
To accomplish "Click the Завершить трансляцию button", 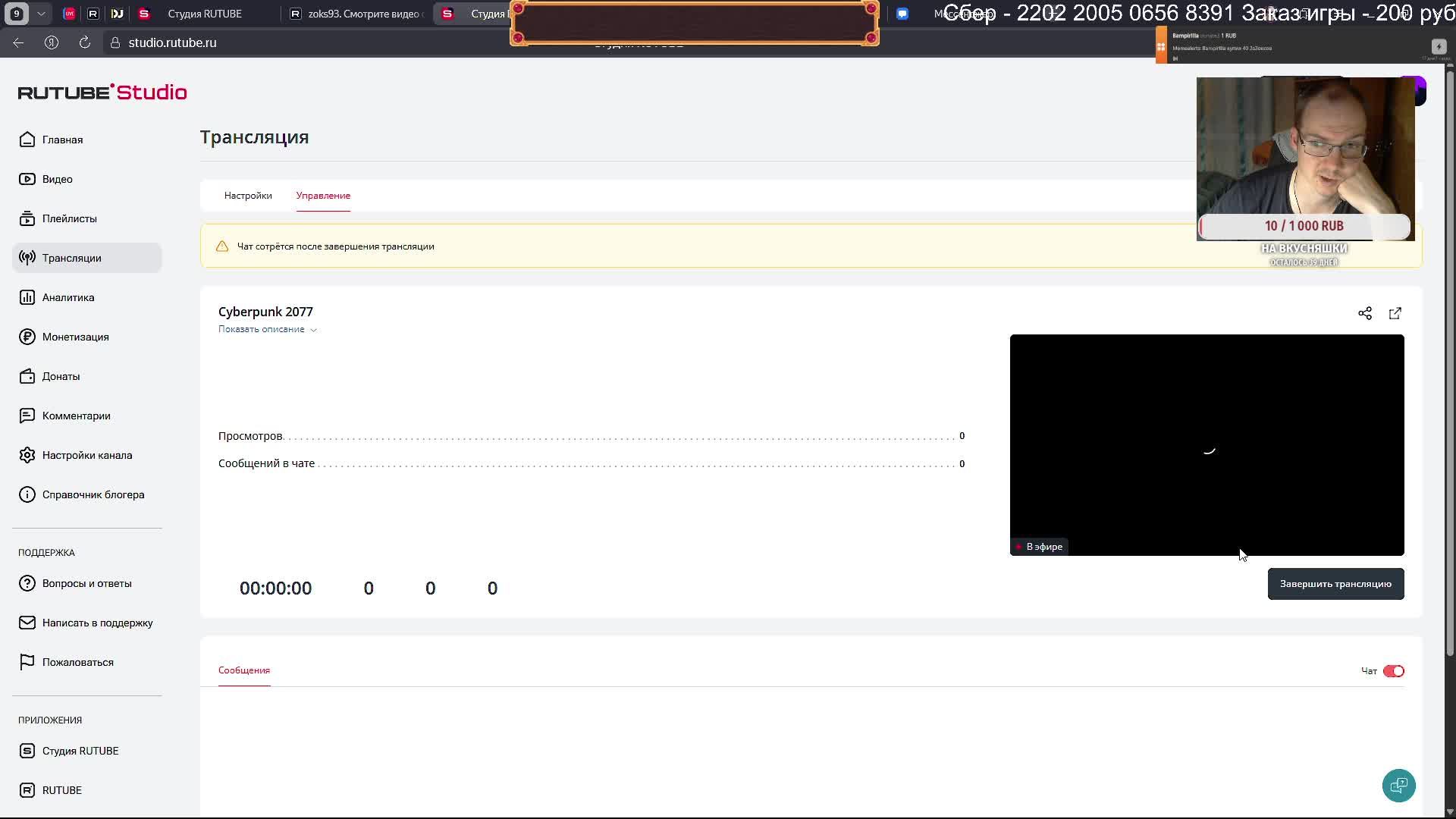I will [x=1335, y=584].
